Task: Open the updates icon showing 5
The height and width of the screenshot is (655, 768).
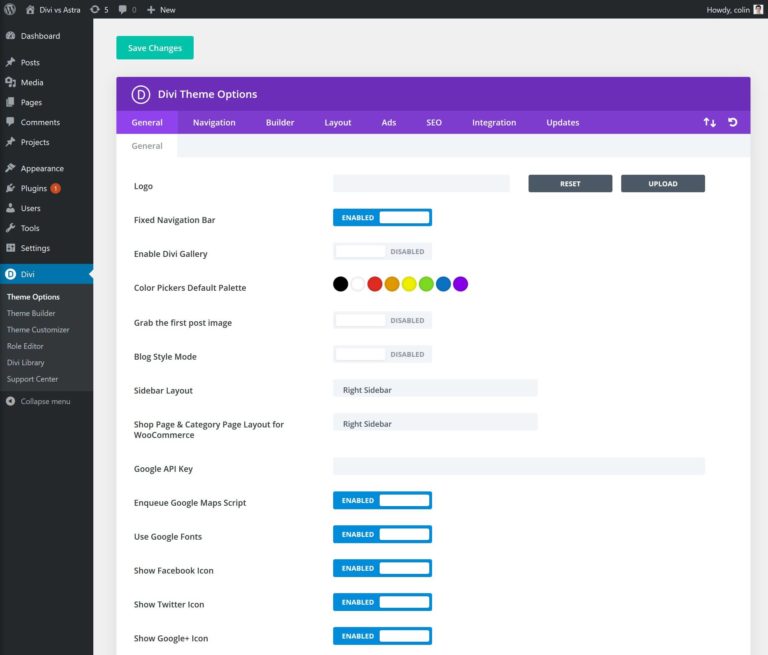Action: [x=95, y=9]
